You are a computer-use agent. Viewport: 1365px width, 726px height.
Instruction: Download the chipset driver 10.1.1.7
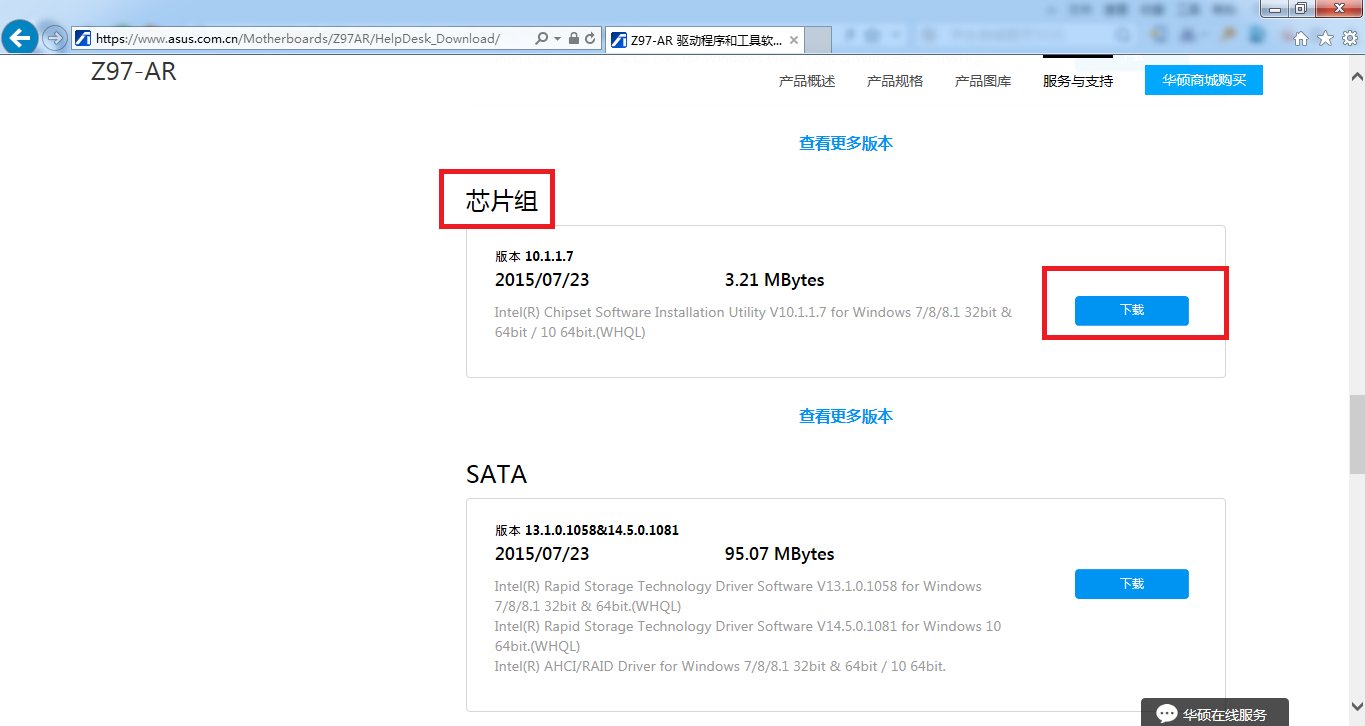(1132, 310)
